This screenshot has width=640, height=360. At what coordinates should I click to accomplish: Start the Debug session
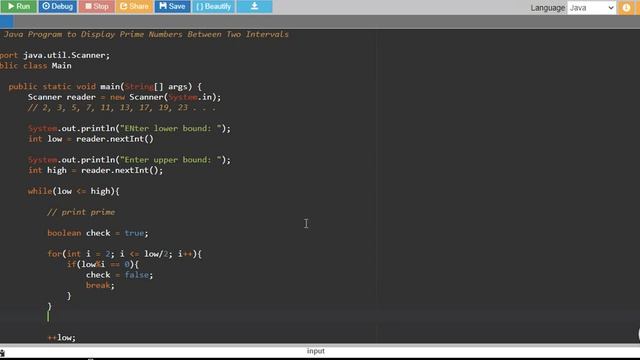coord(58,7)
